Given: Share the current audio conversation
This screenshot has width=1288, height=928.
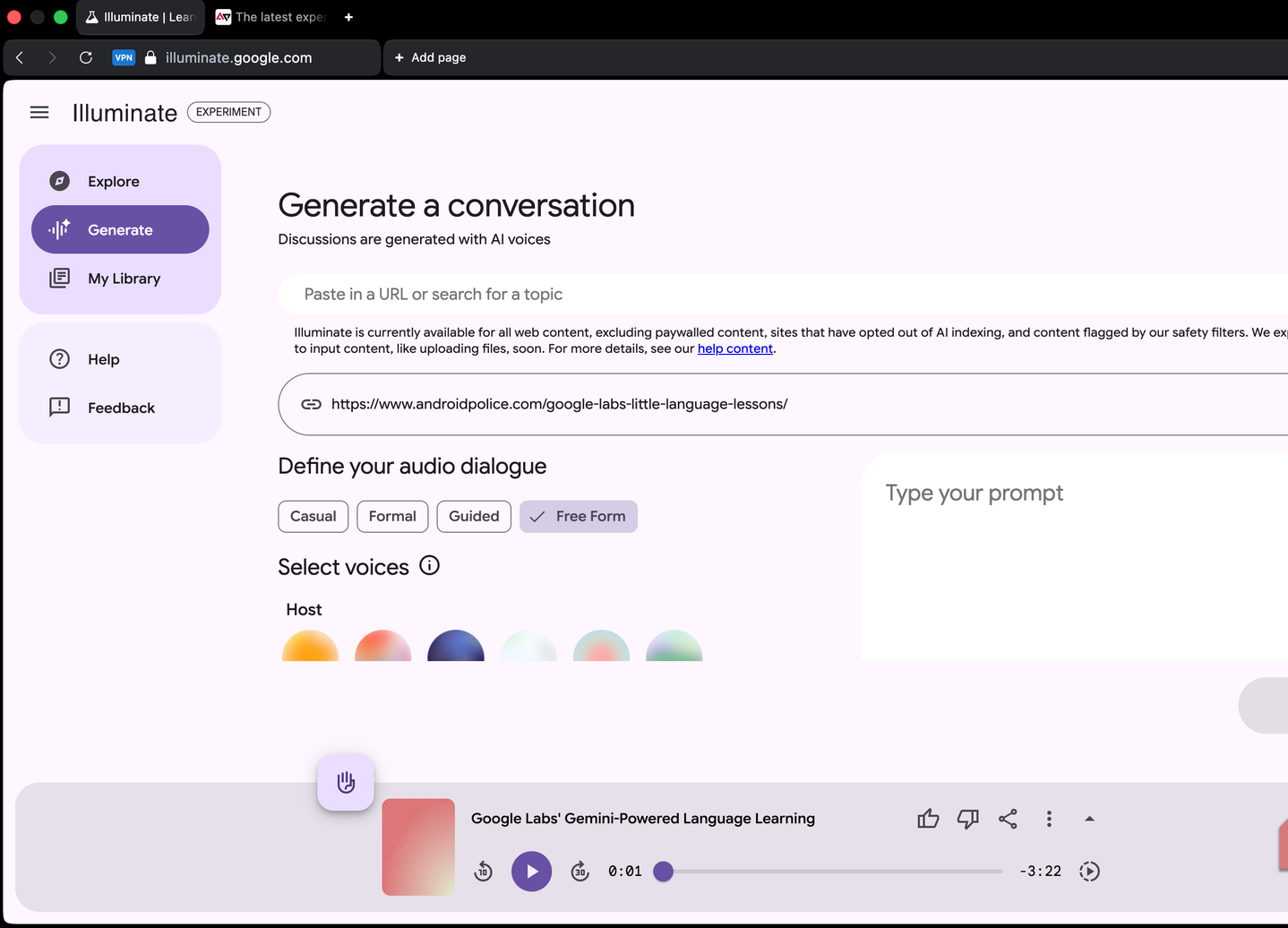Looking at the screenshot, I should click(x=1008, y=819).
